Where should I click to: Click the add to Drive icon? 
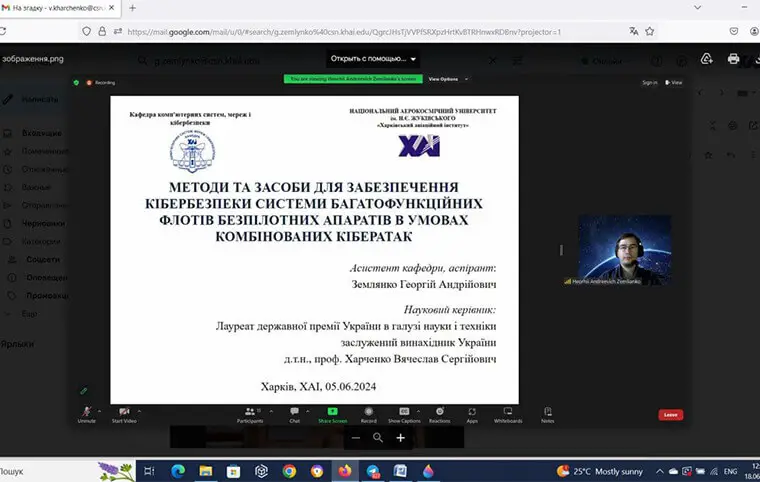(x=707, y=59)
